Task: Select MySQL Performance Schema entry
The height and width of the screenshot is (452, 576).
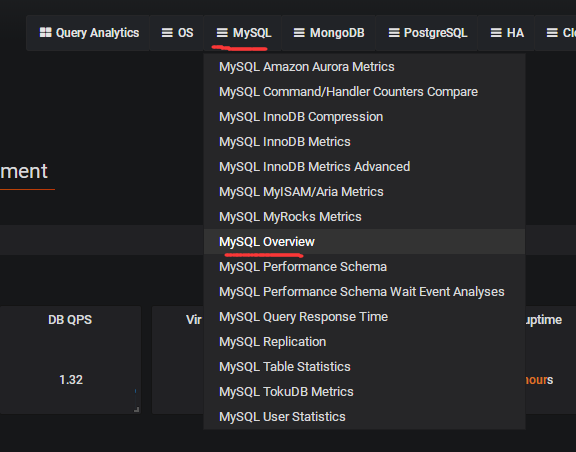Action: coord(364,267)
